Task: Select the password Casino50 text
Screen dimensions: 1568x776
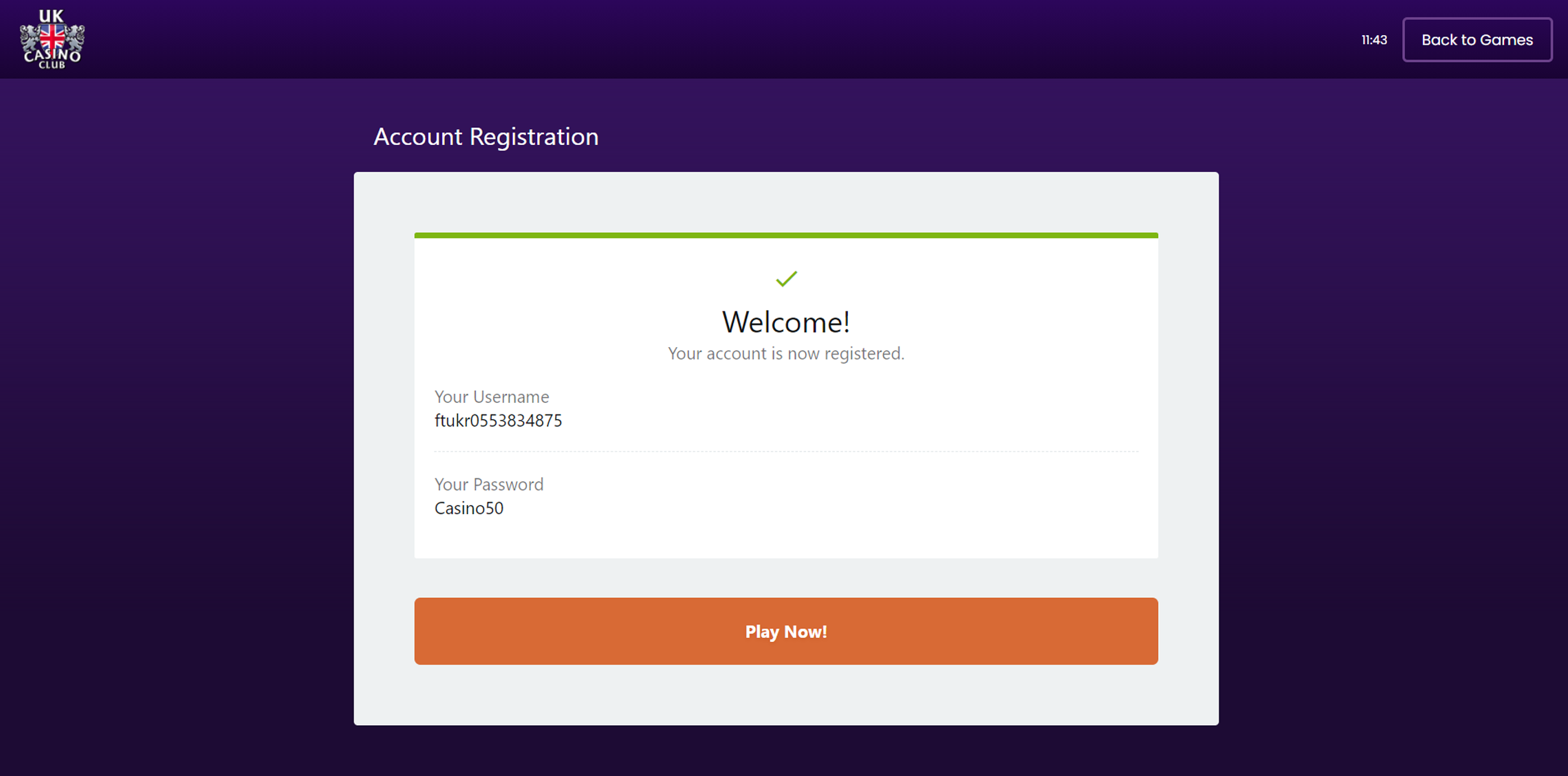Action: 469,508
